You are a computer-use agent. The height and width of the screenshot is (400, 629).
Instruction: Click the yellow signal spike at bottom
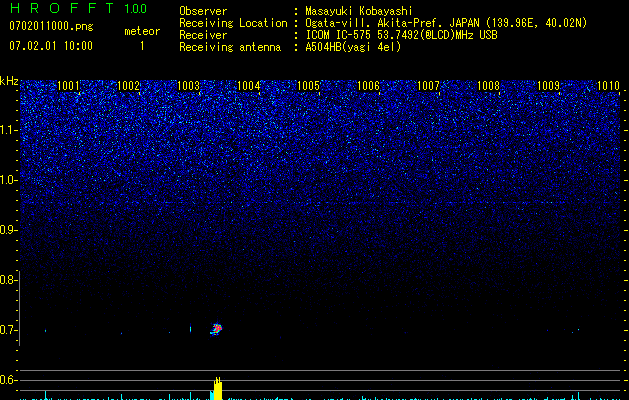pyautogui.click(x=217, y=389)
